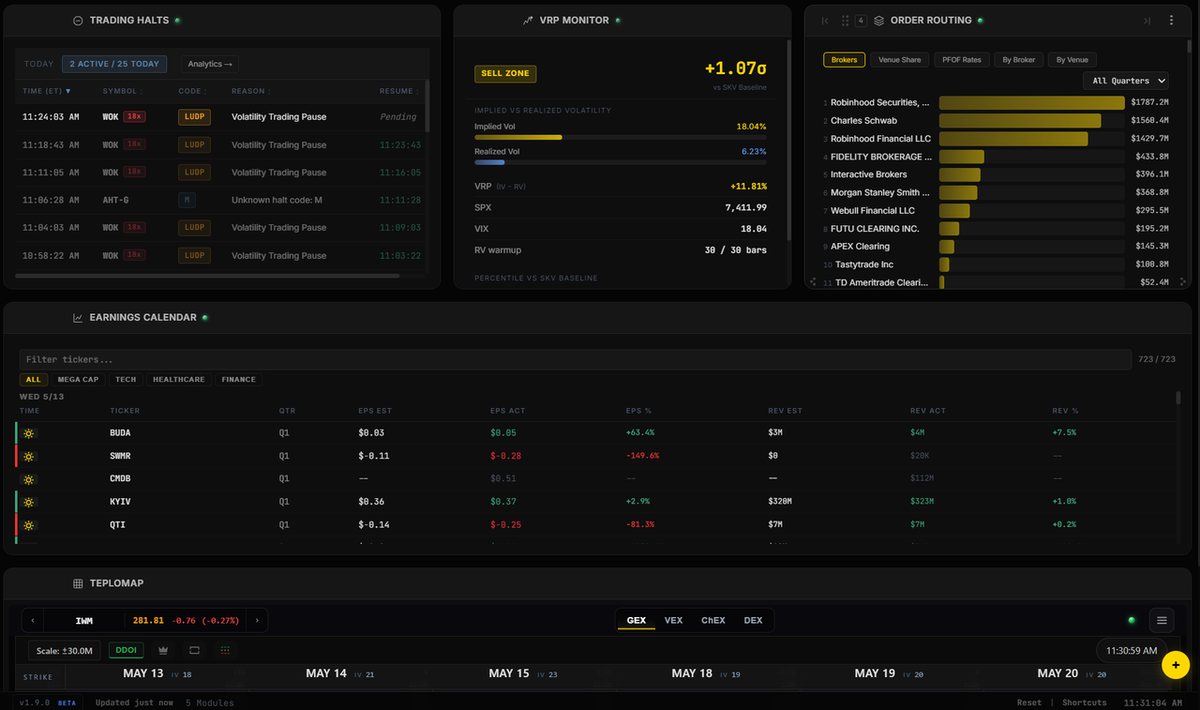Viewport: 1200px width, 710px height.
Task: Click the Trading Halts panel header icon
Action: pyautogui.click(x=78, y=21)
